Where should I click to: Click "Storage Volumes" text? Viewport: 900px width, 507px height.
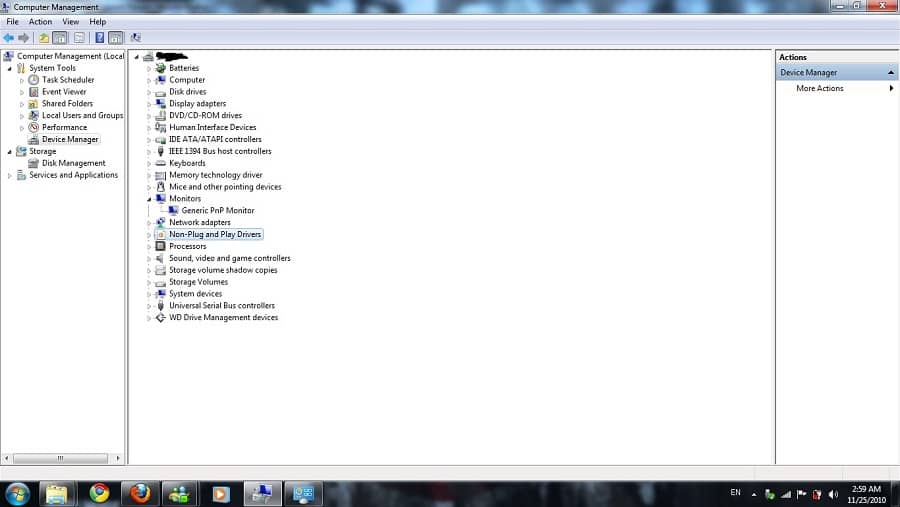198,282
